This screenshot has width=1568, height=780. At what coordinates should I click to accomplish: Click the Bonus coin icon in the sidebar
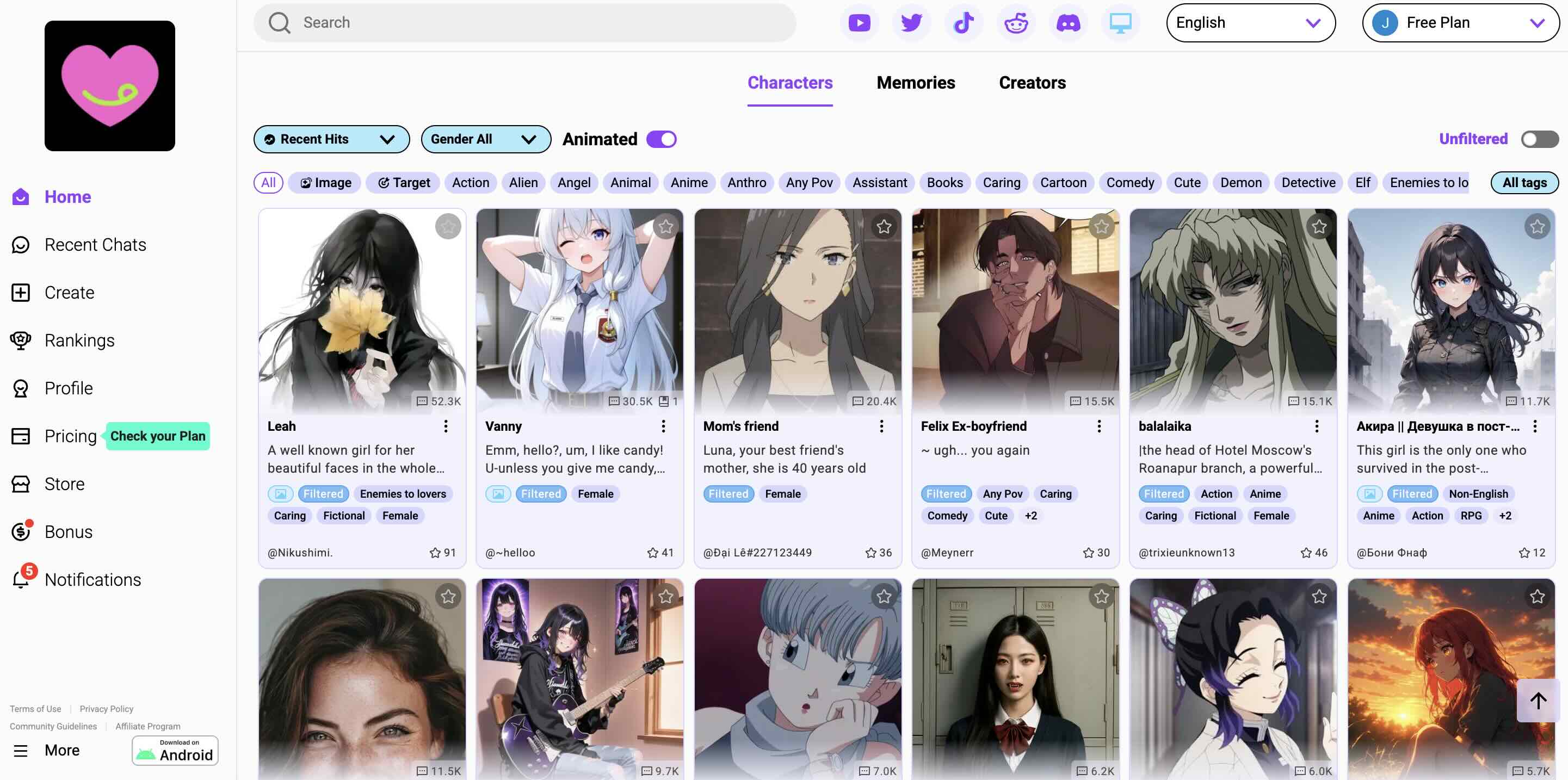21,532
